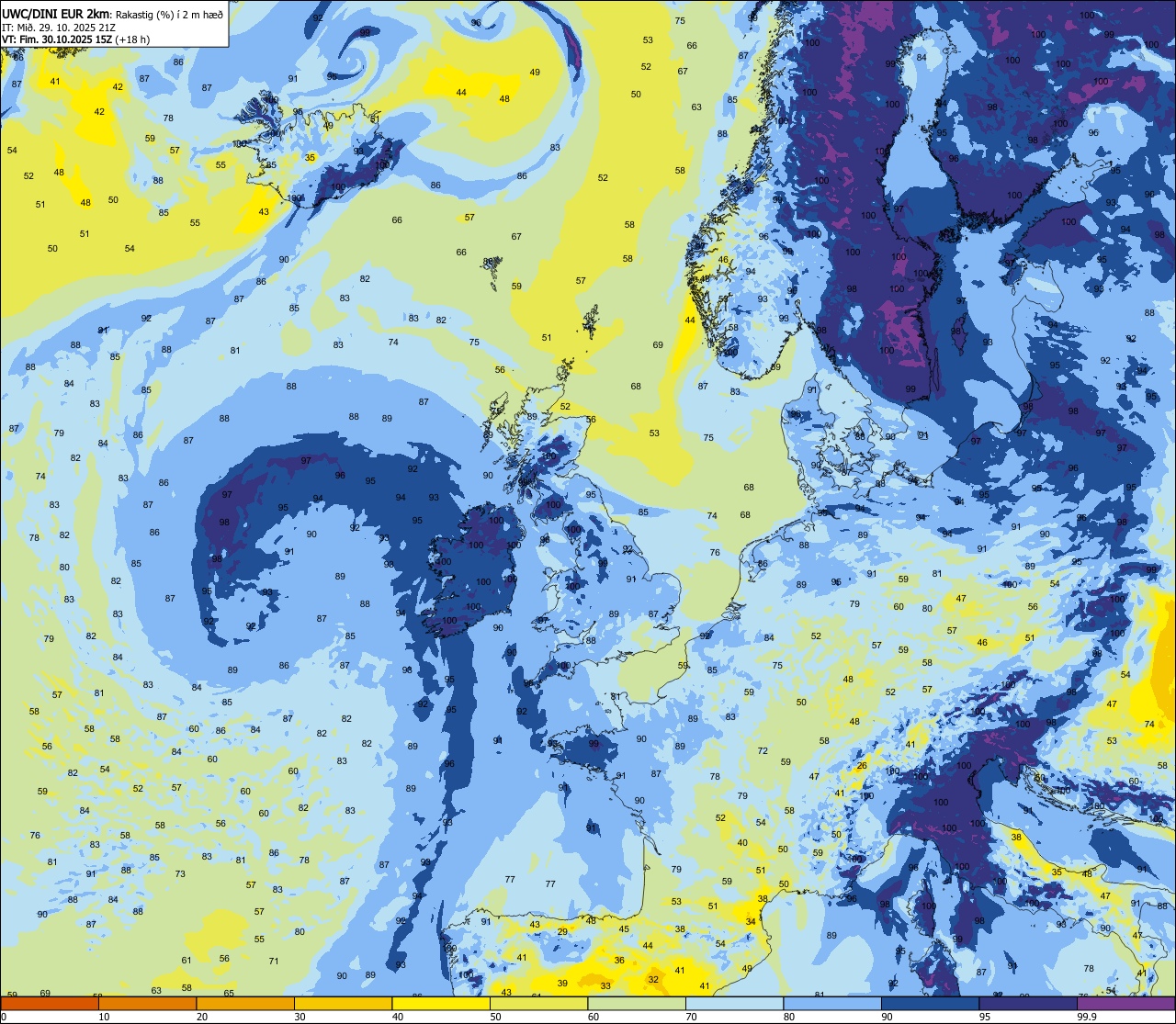Click the '10' legend tick label

pos(104,1017)
